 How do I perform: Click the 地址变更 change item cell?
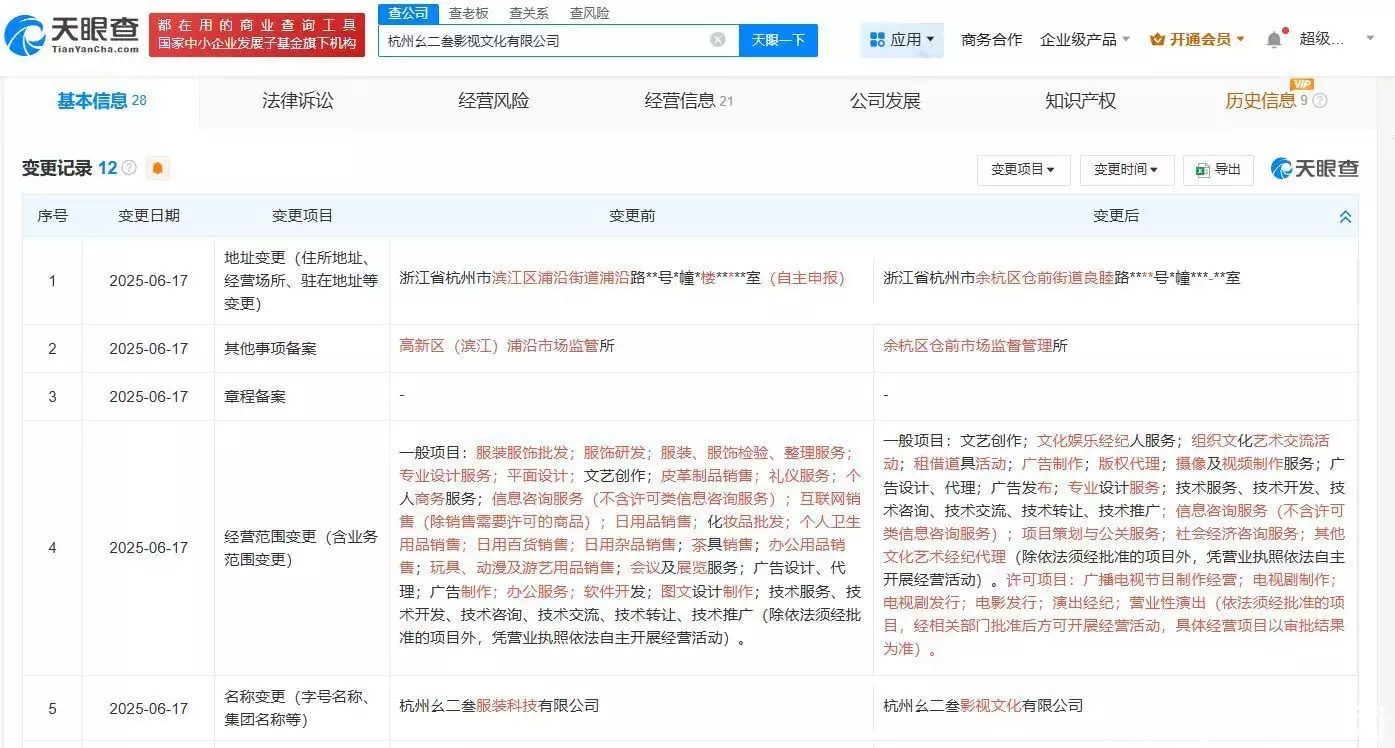pos(302,280)
